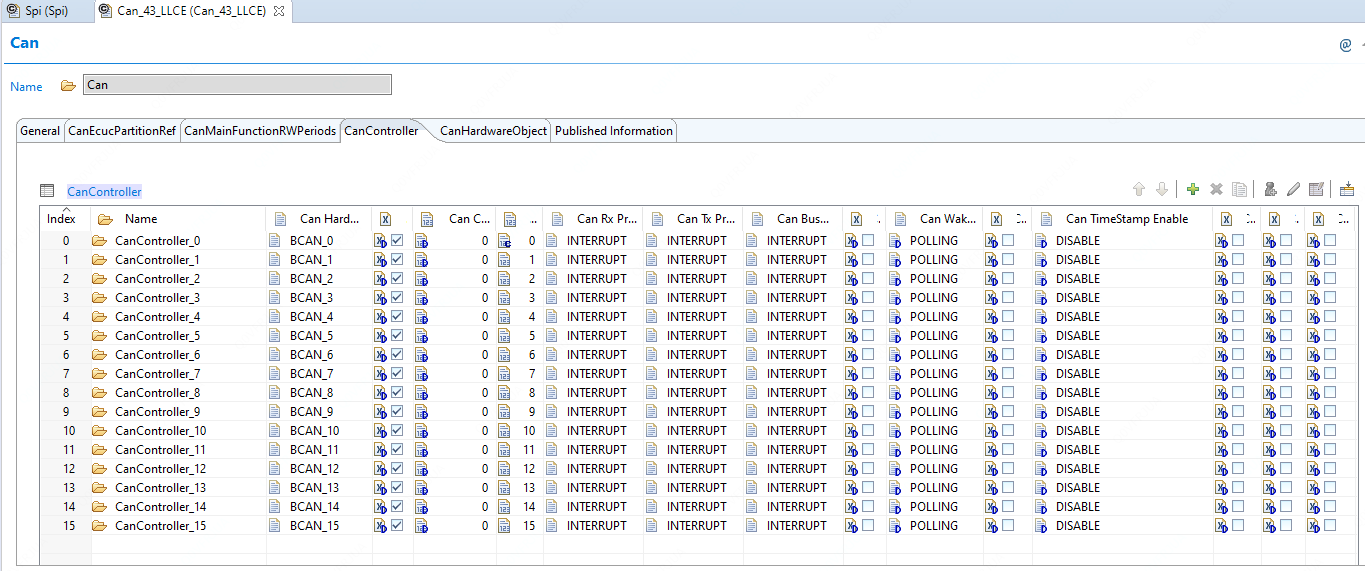Uncheck the checked box in CanController_3 row
This screenshot has height=571, width=1365.
397,298
